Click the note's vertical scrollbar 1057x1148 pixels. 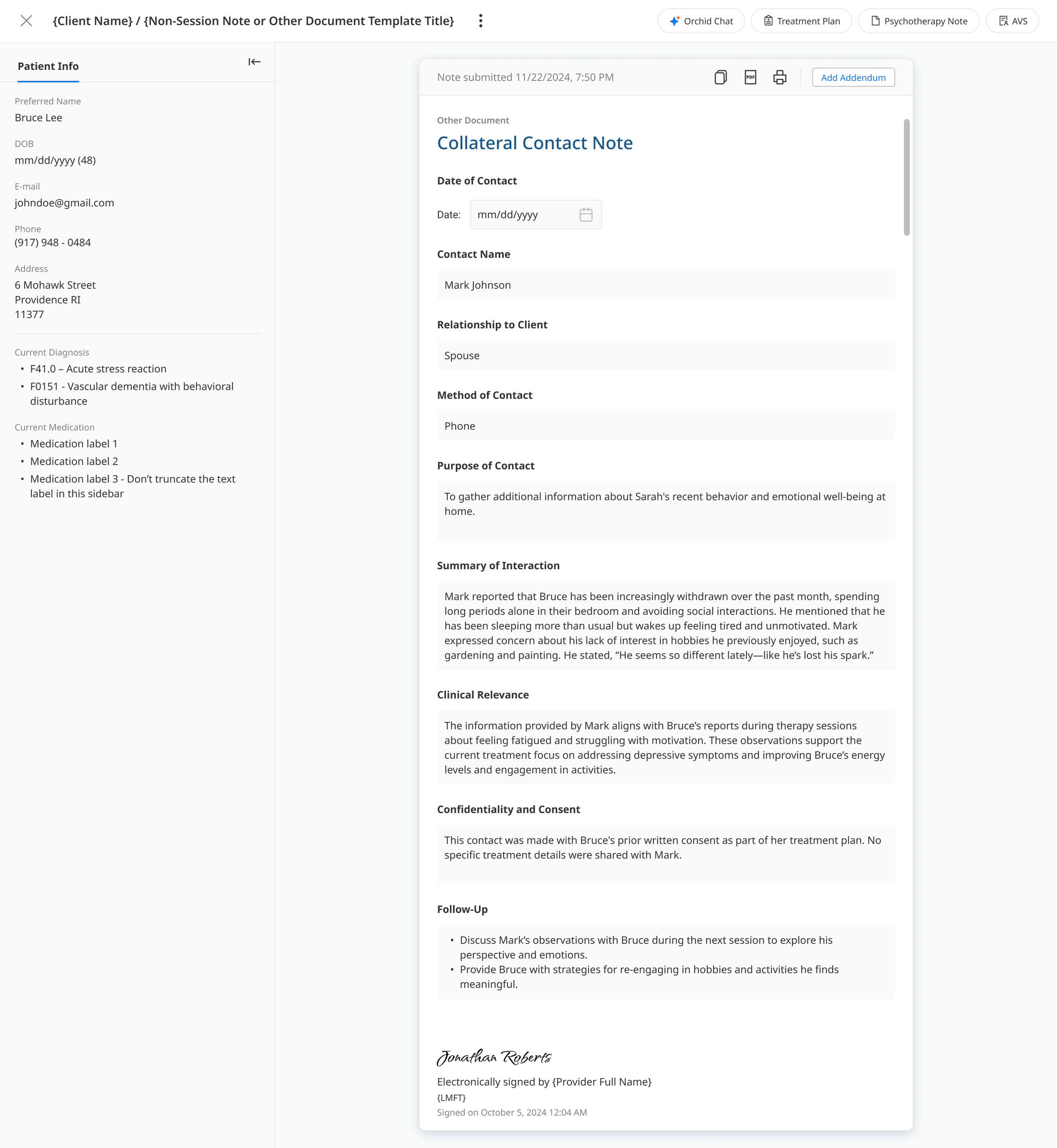906,177
